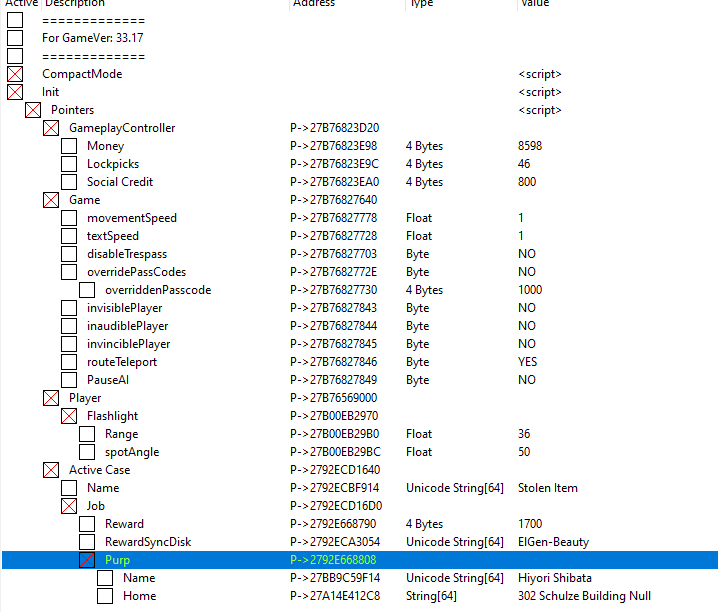
Task: Disable the CompactMode script checkbox
Action: point(15,74)
